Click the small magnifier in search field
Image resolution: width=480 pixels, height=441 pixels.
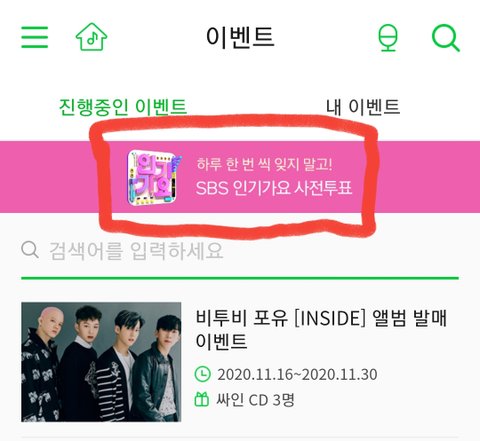pyautogui.click(x=30, y=250)
